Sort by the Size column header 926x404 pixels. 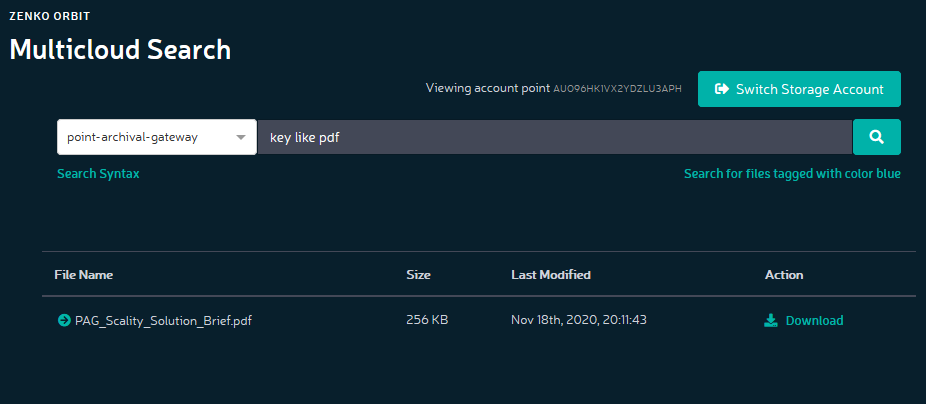(x=419, y=275)
